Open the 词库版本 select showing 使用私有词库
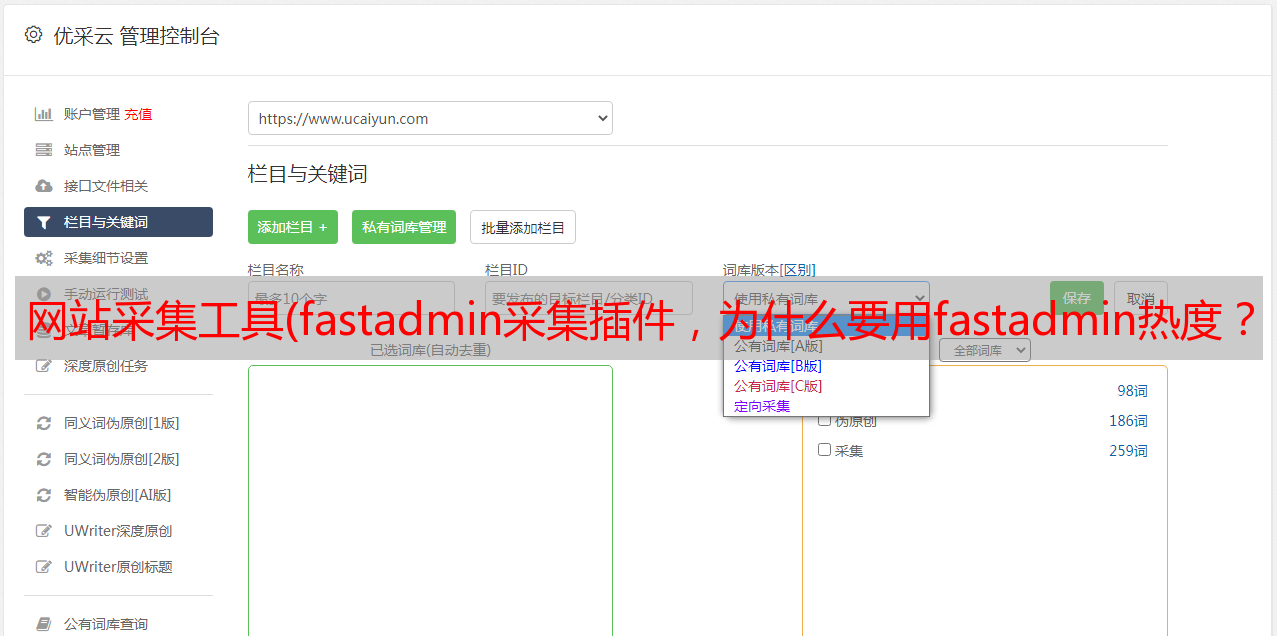 pyautogui.click(x=826, y=298)
